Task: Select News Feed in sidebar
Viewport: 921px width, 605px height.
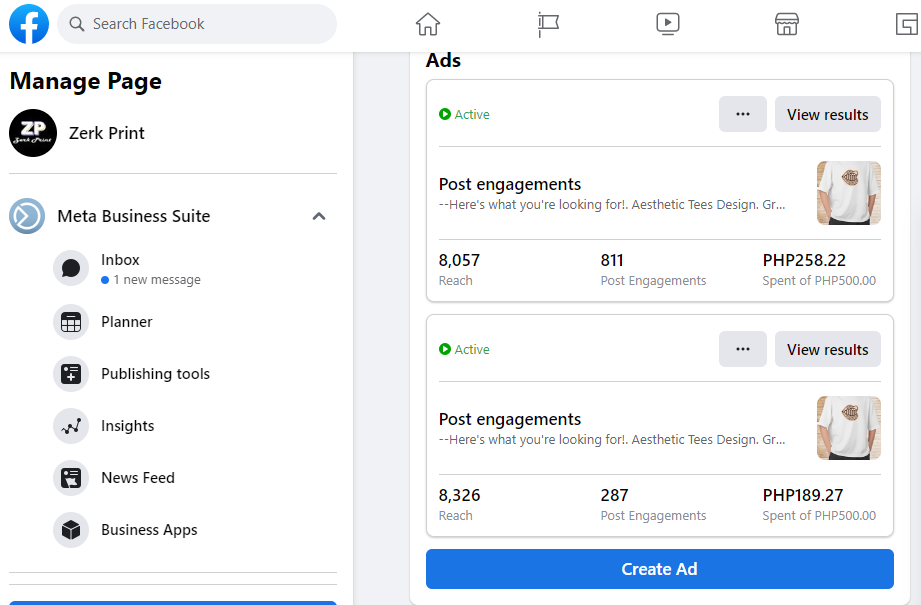Action: click(x=138, y=478)
